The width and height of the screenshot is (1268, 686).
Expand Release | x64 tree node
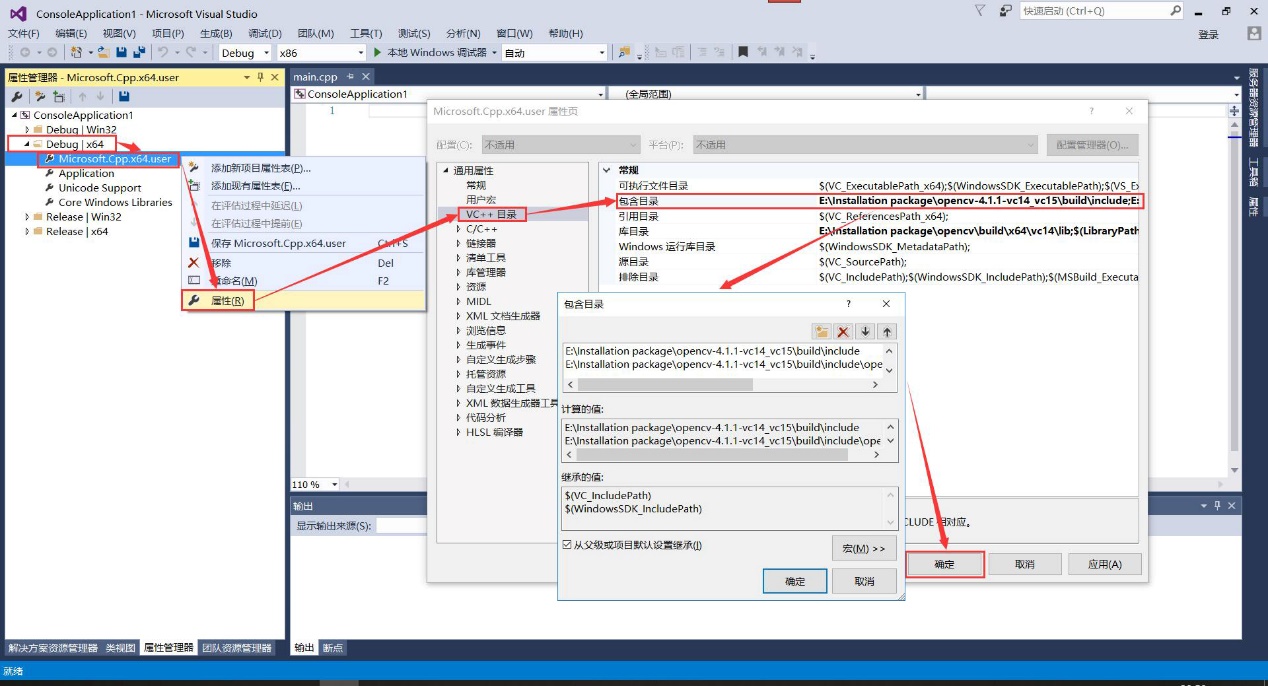pyautogui.click(x=28, y=231)
